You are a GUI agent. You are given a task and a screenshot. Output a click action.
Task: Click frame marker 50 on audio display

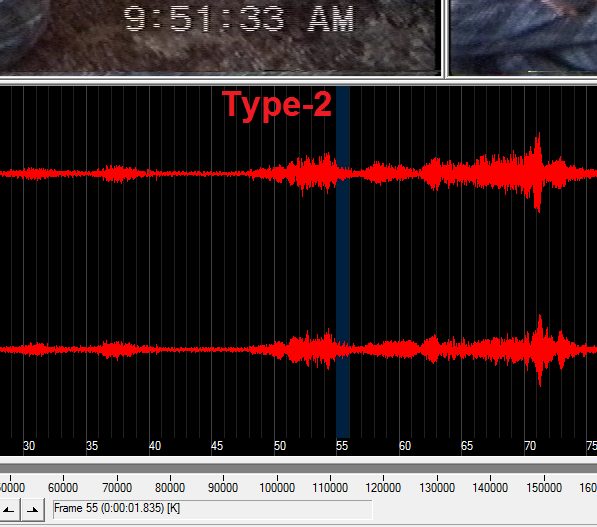(x=280, y=446)
